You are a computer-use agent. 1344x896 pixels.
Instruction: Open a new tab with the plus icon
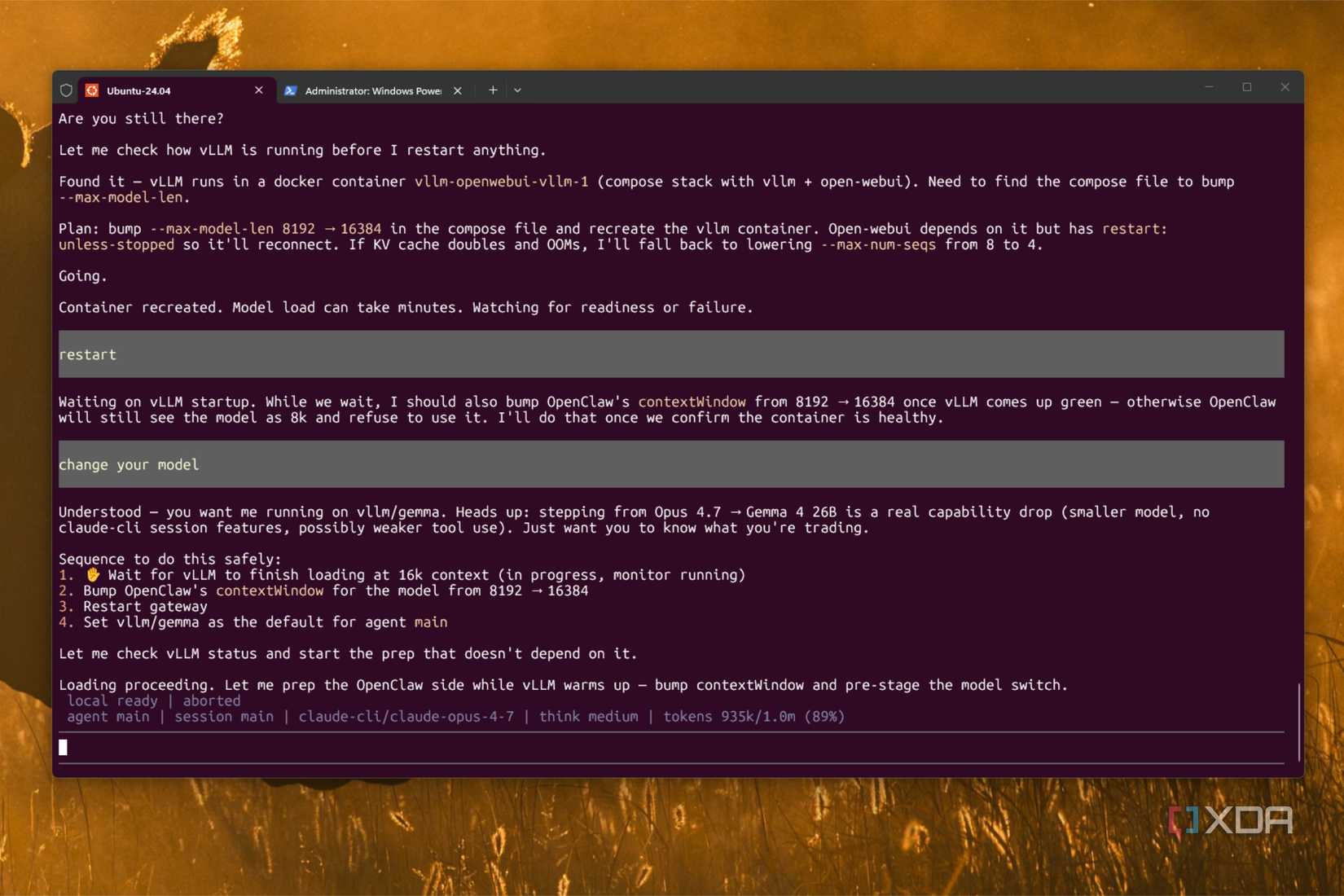click(492, 90)
